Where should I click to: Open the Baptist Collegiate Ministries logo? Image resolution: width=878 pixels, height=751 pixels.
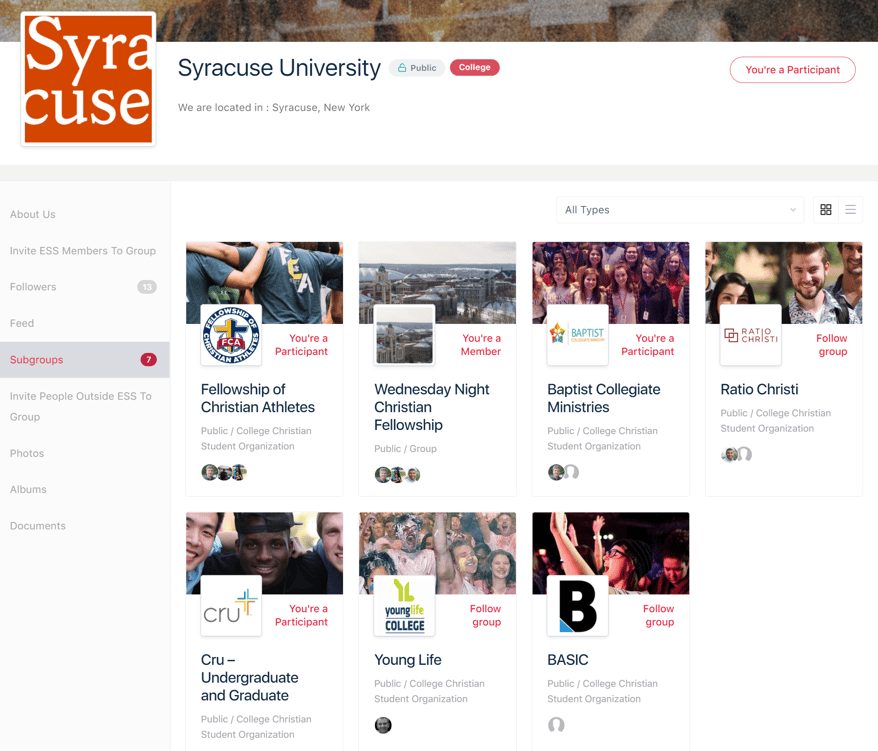(577, 335)
